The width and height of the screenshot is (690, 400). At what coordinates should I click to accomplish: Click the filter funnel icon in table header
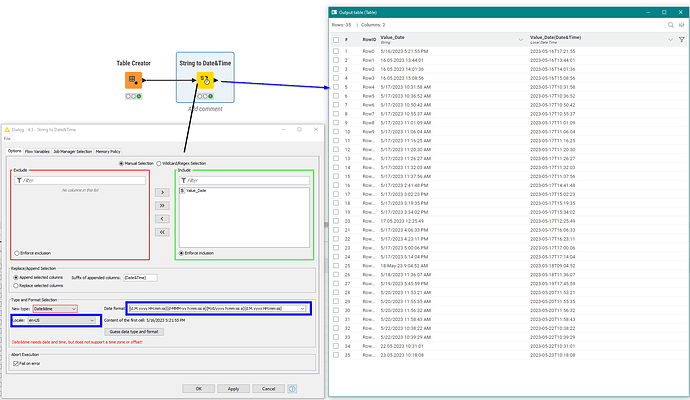[x=682, y=40]
